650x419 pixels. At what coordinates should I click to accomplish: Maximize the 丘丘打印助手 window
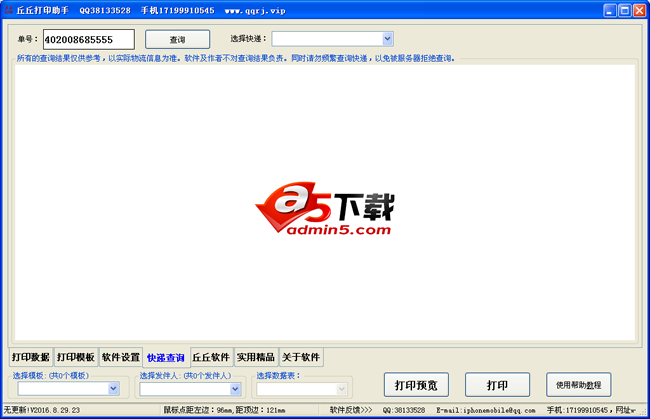point(625,10)
